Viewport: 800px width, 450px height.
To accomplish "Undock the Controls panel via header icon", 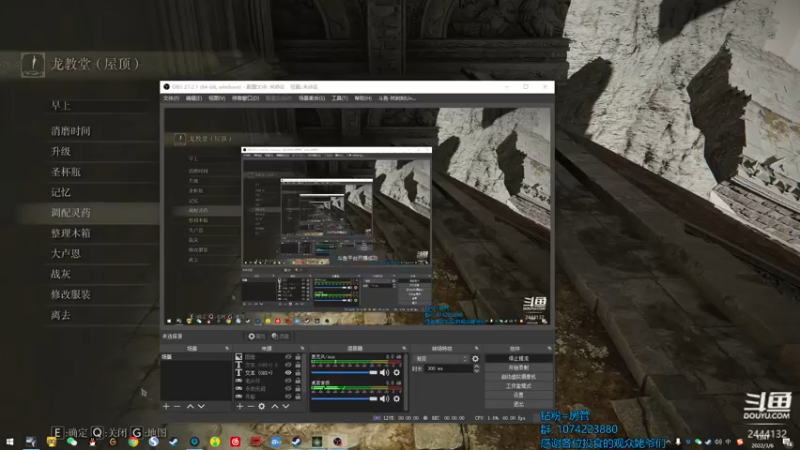I will [549, 348].
